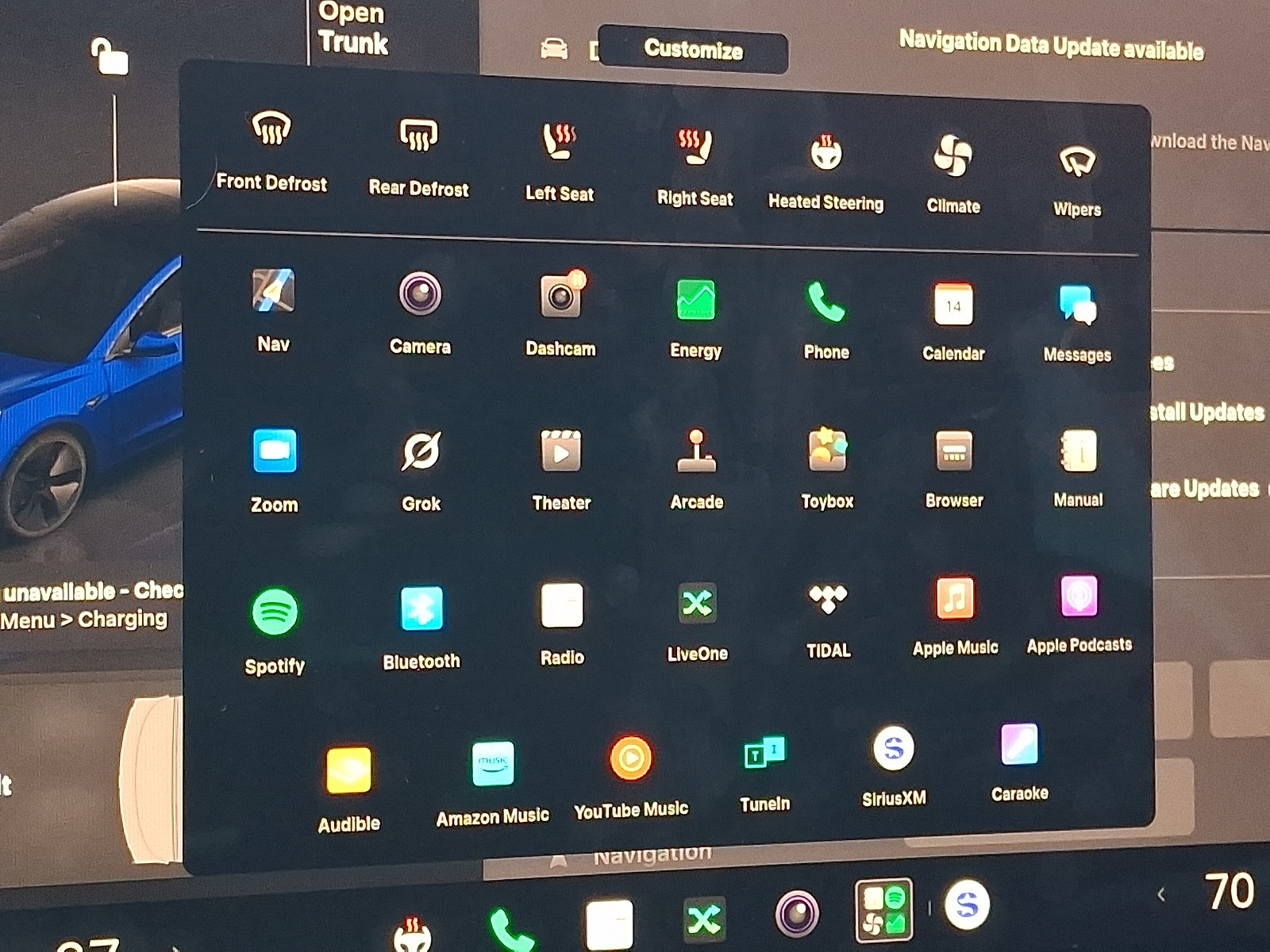
Task: Tap the small car icon beside Customize
Action: tap(554, 49)
